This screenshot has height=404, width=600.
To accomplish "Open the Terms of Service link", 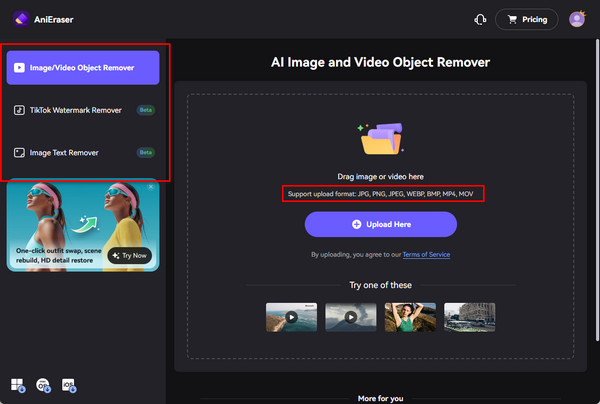I will pyautogui.click(x=426, y=255).
